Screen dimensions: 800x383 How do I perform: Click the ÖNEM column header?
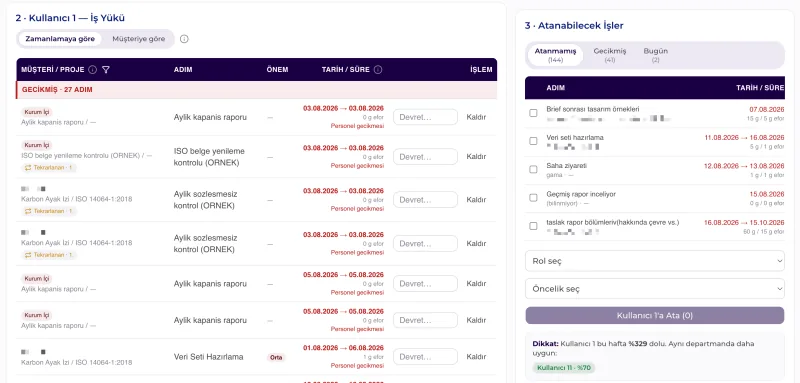click(278, 70)
